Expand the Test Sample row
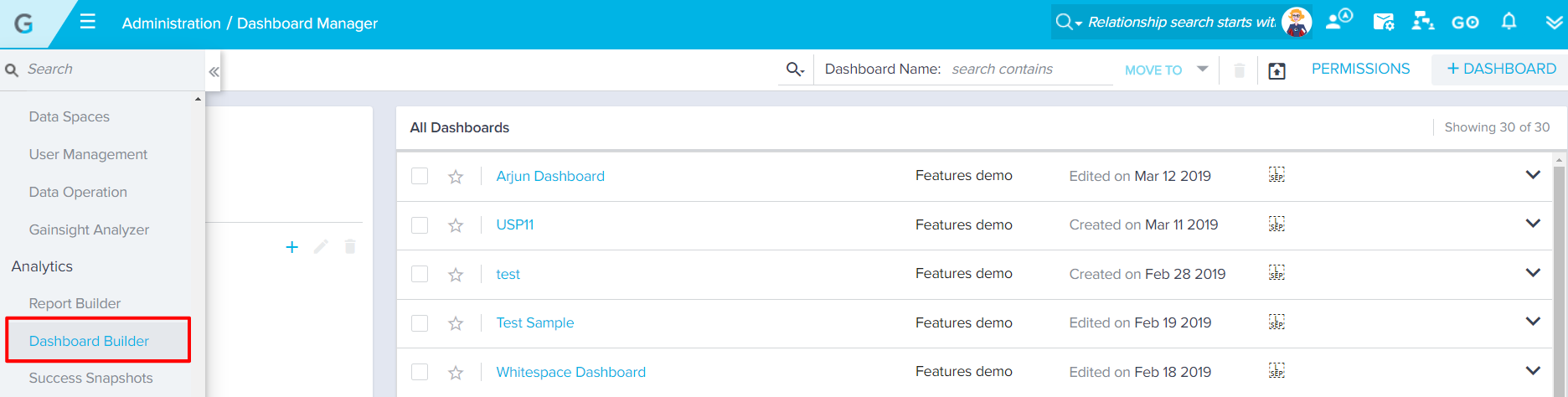1568x397 pixels. (x=1533, y=322)
